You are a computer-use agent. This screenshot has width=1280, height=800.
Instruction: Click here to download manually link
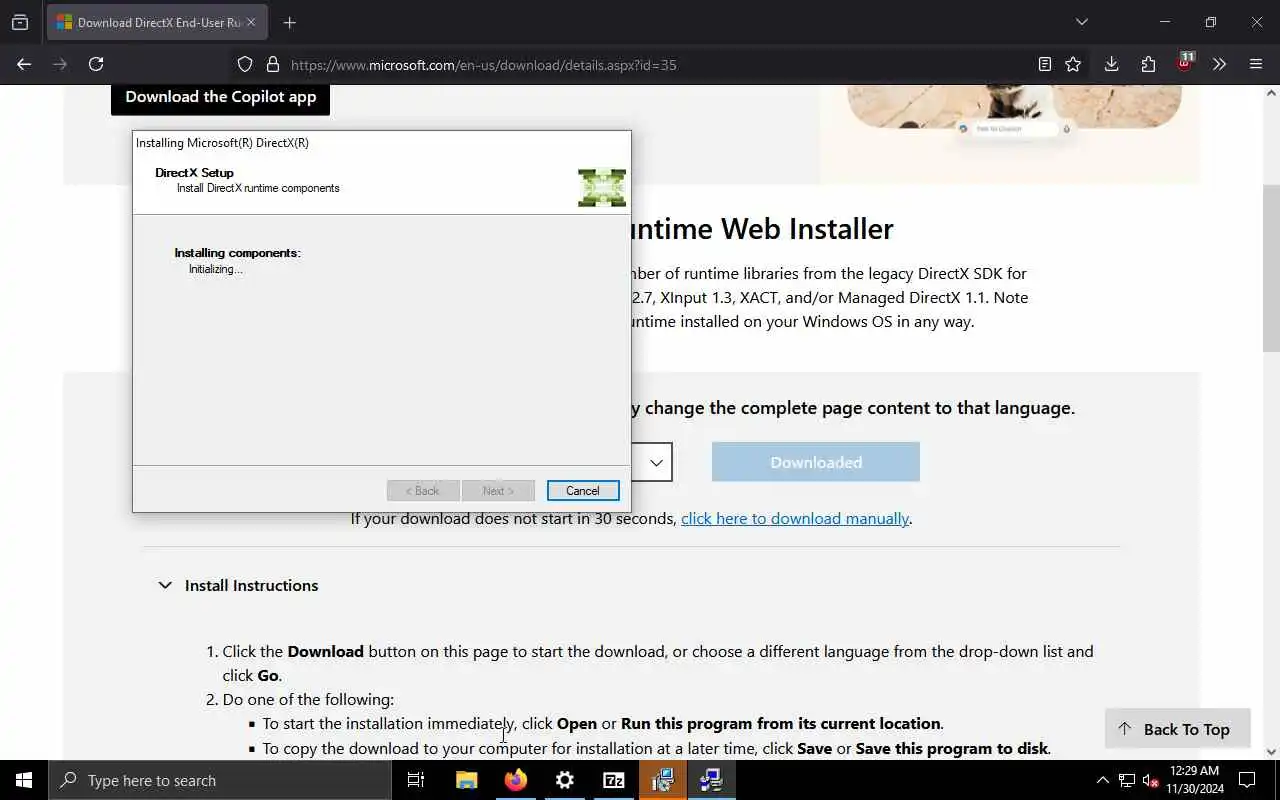(795, 518)
